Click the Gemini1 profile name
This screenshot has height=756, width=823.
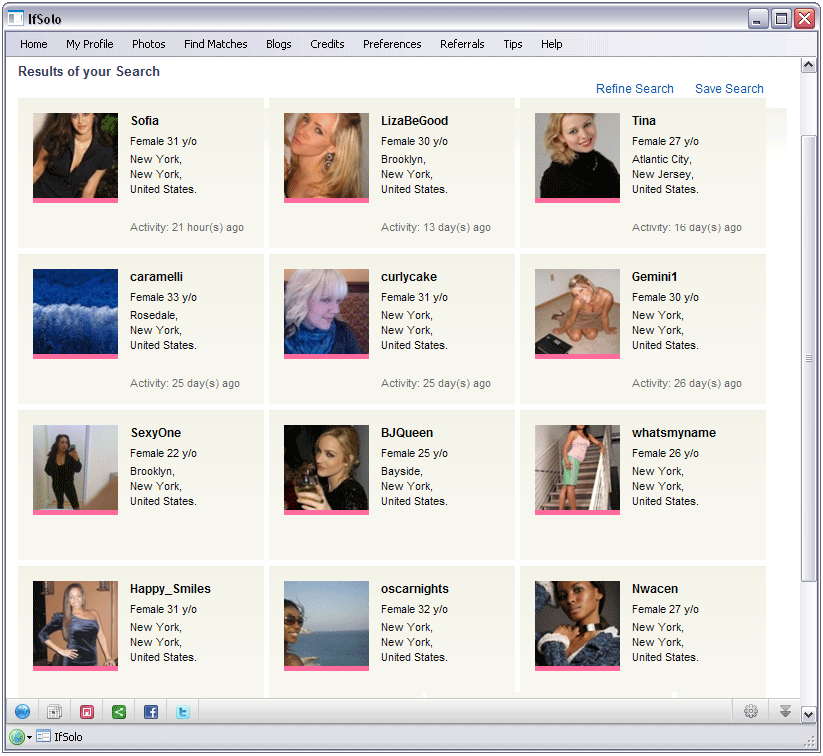(x=655, y=277)
